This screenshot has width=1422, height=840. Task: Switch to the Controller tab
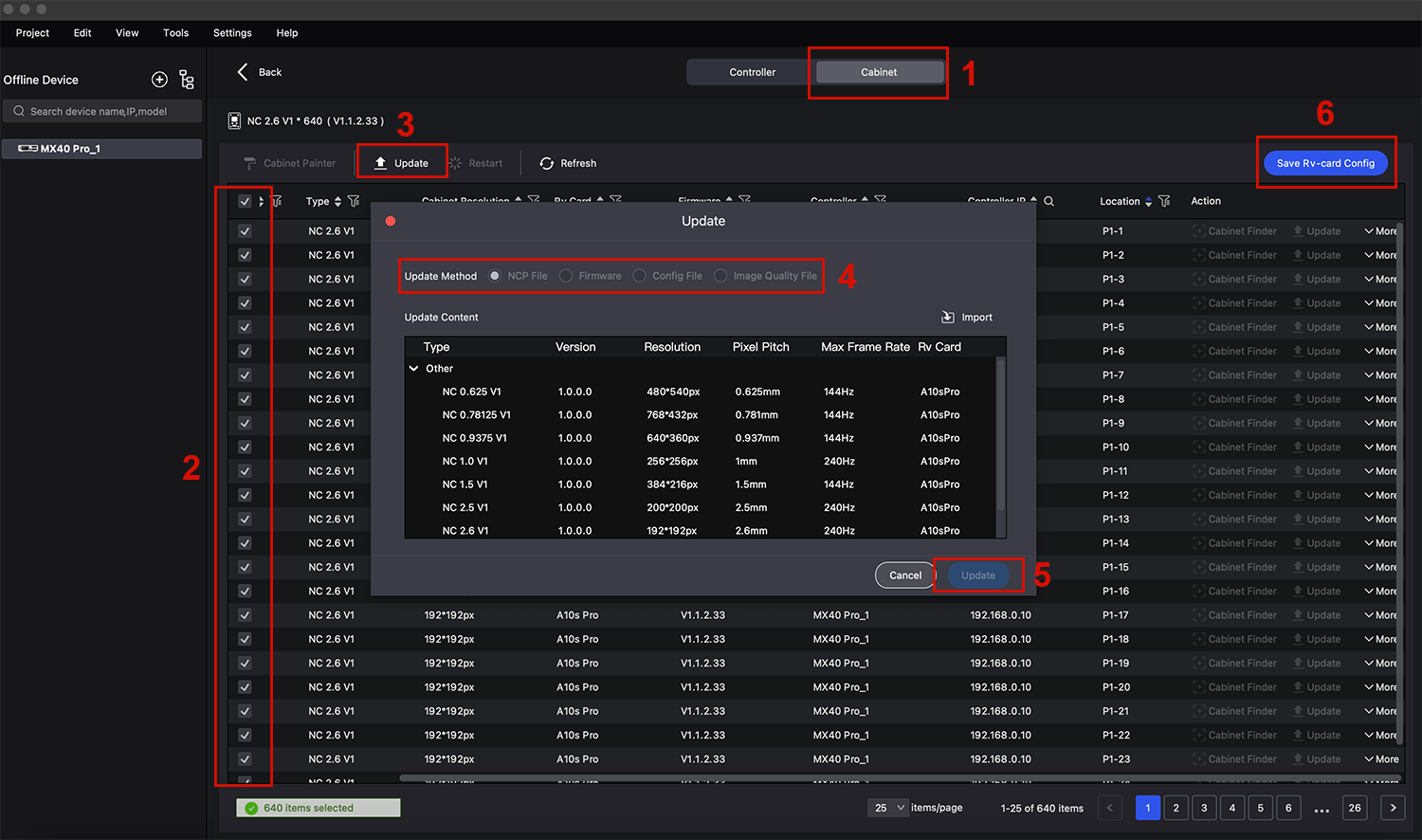point(752,71)
